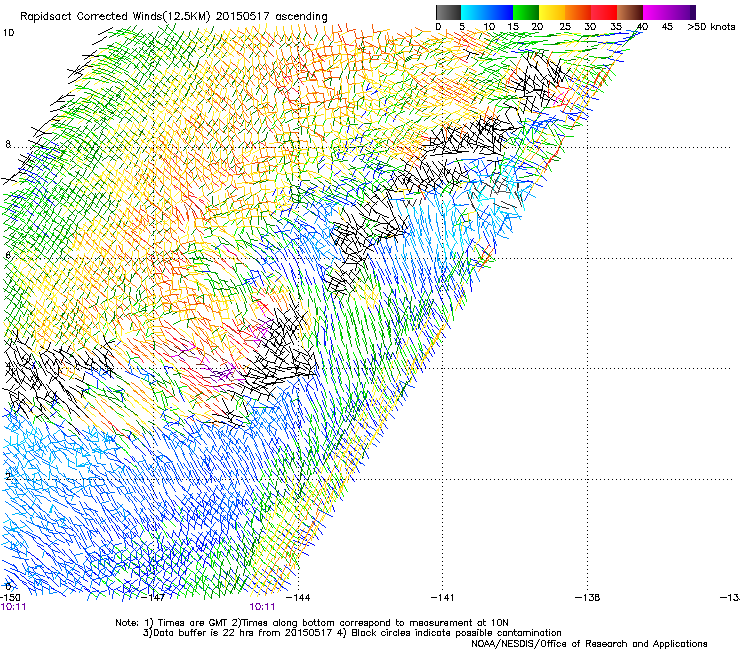Image resolution: width=740 pixels, height=650 pixels.
Task: Click the NOAA/NESDIS Office of Research credit
Action: point(589,644)
